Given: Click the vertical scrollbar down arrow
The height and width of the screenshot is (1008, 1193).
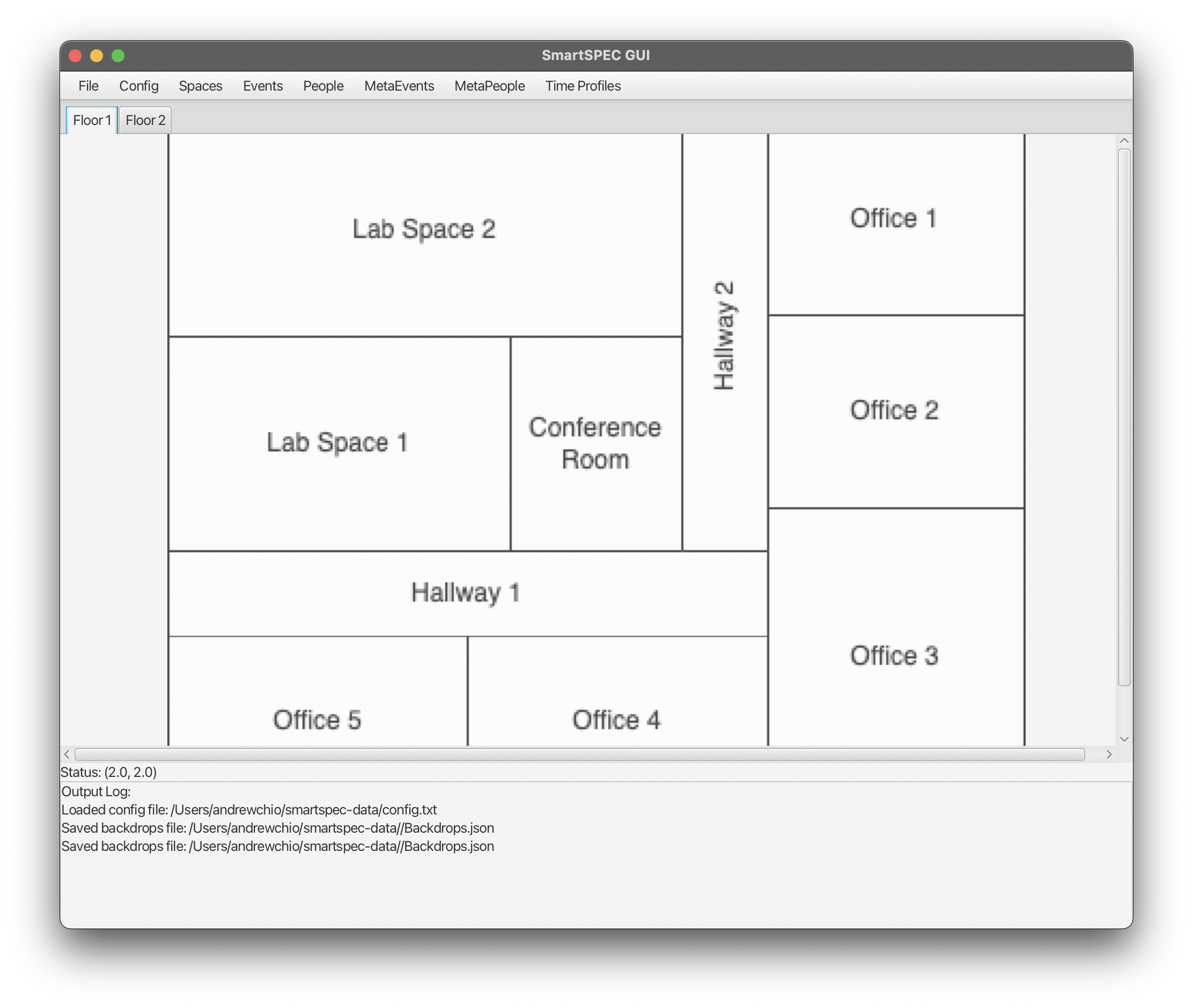Looking at the screenshot, I should tap(1123, 739).
